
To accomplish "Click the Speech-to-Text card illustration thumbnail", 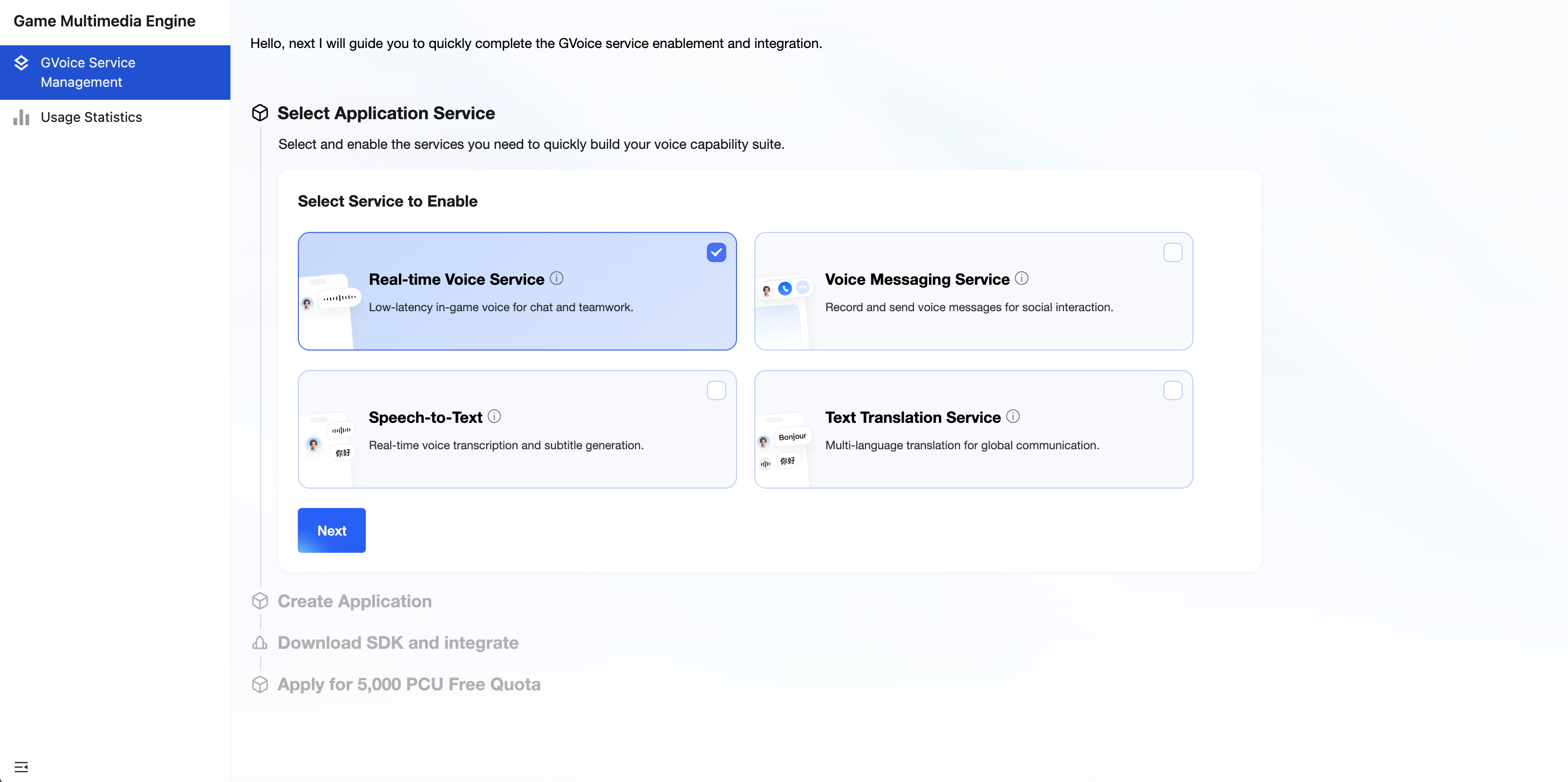I will (329, 443).
